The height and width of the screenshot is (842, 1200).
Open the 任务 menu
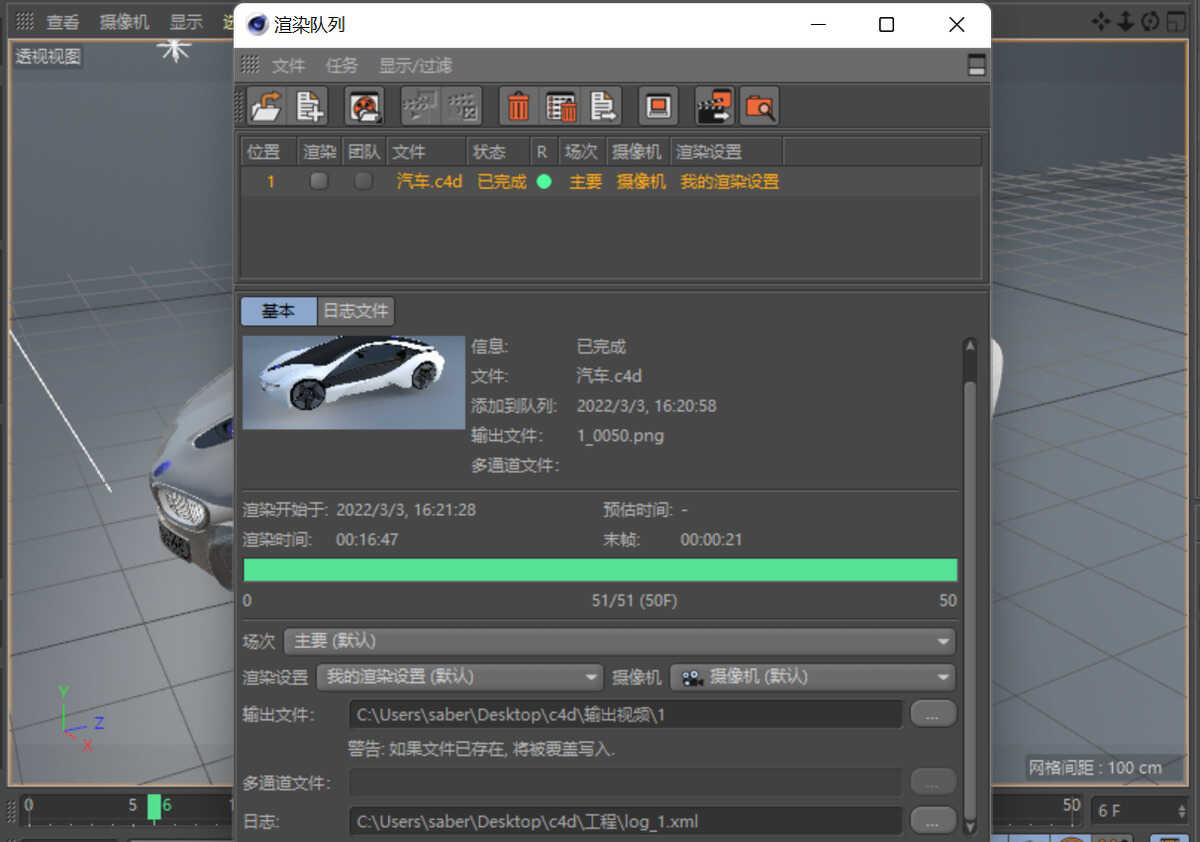pos(341,66)
